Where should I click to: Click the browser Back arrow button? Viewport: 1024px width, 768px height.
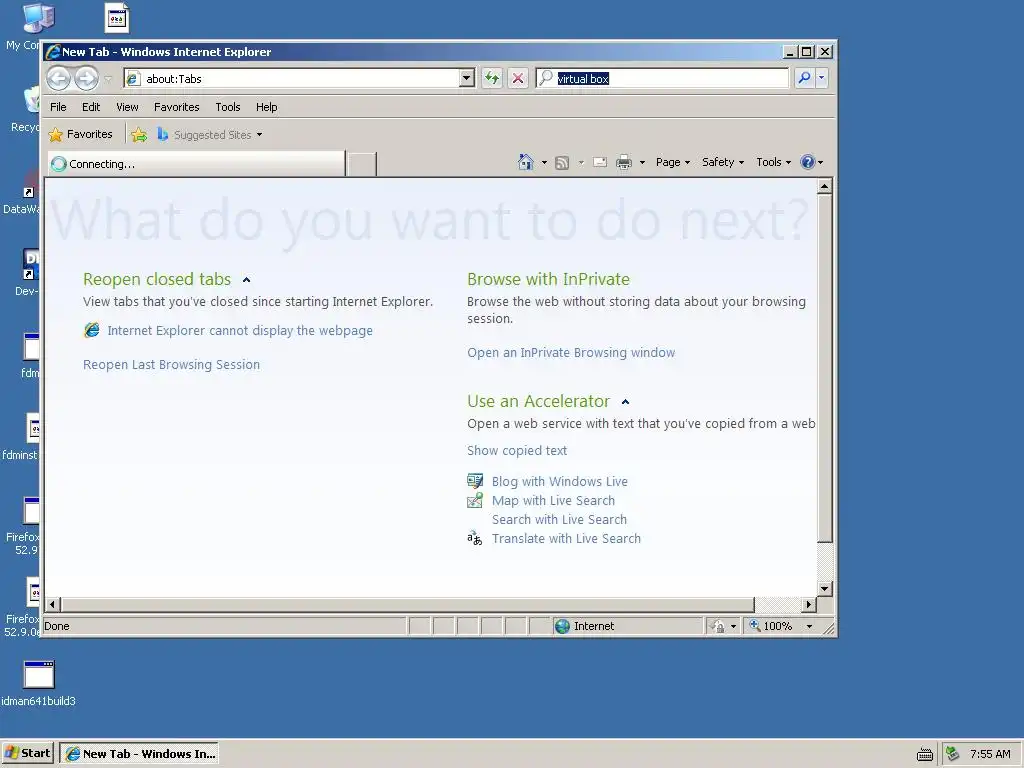pos(58,79)
